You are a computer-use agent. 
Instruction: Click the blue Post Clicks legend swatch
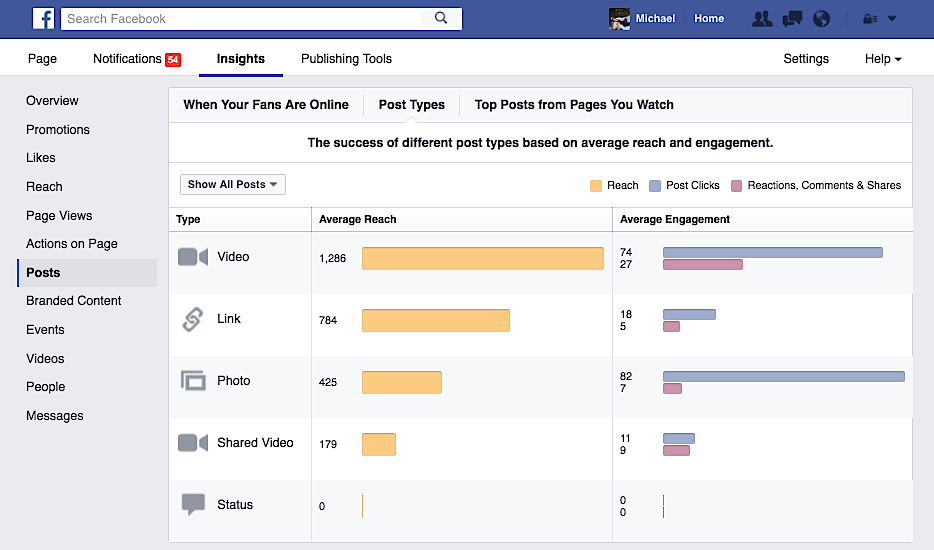pyautogui.click(x=655, y=186)
